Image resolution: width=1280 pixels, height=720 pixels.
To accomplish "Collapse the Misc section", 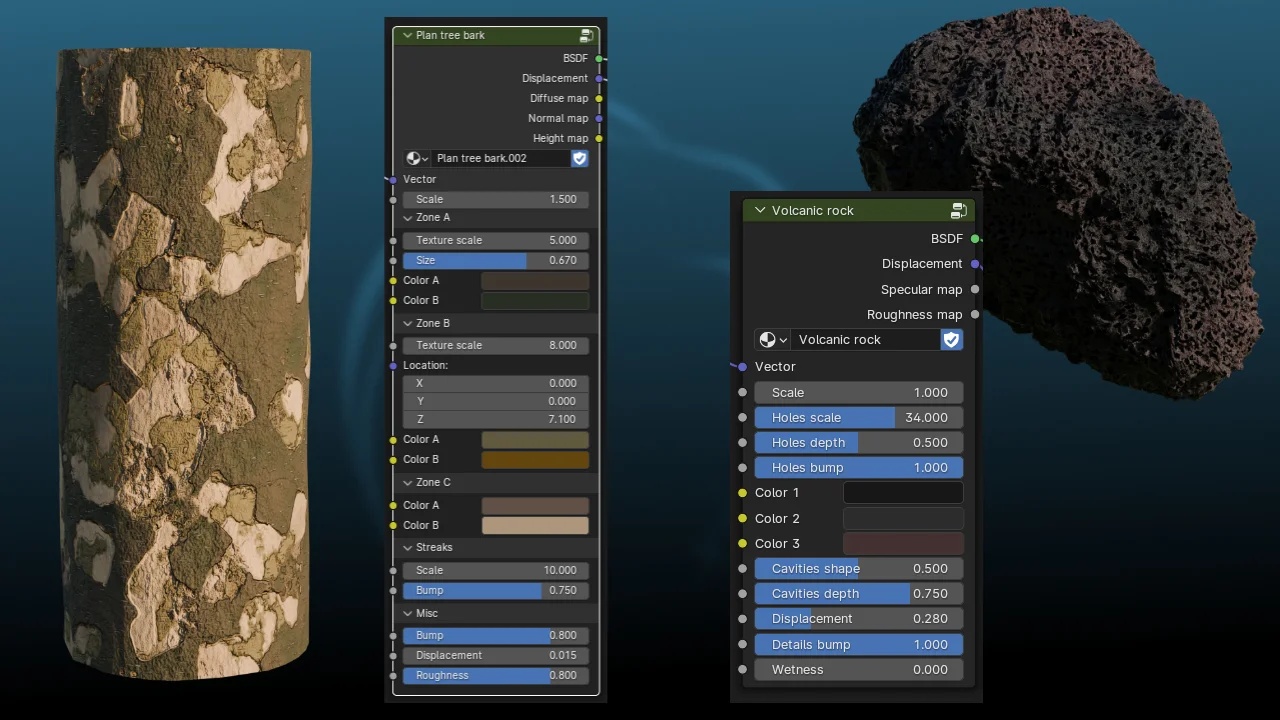I will [406, 613].
